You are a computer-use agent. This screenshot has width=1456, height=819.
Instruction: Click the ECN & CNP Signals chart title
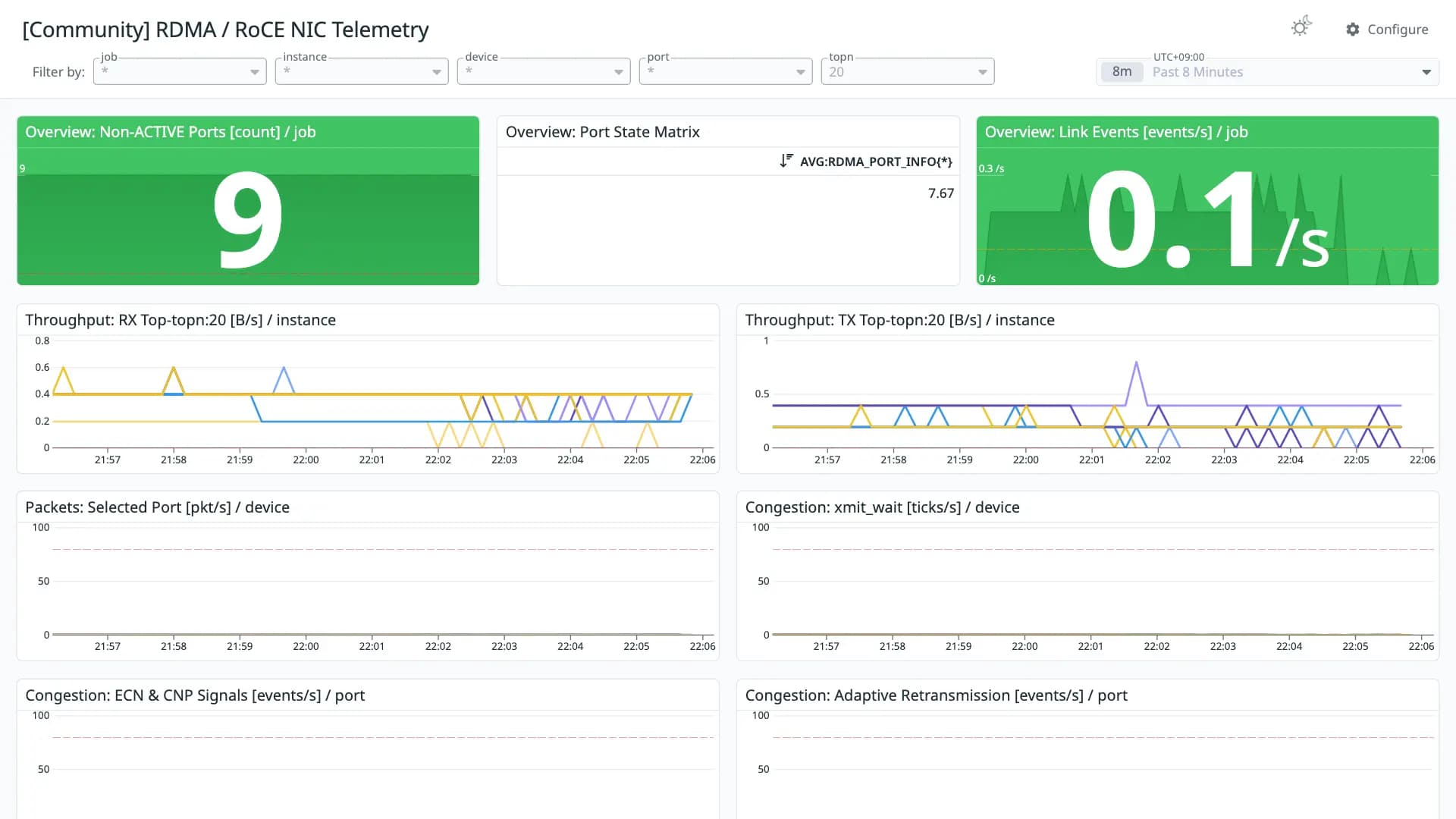(195, 695)
